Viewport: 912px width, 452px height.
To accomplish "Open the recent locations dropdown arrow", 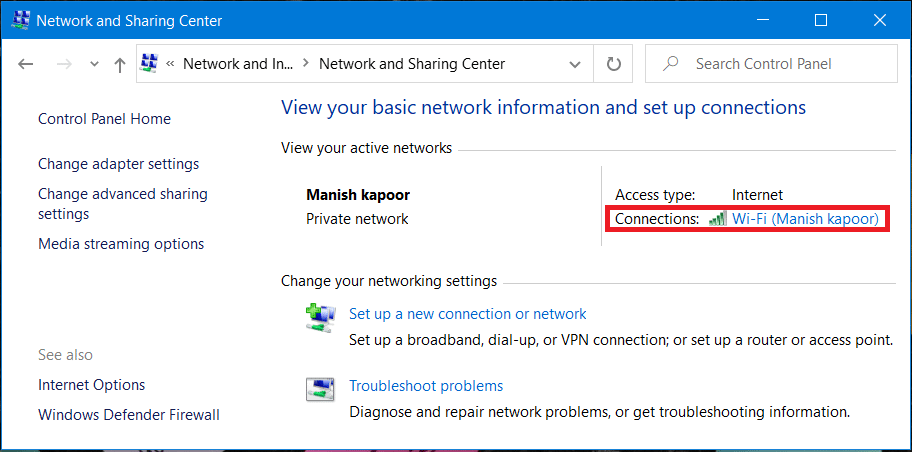I will coord(94,64).
